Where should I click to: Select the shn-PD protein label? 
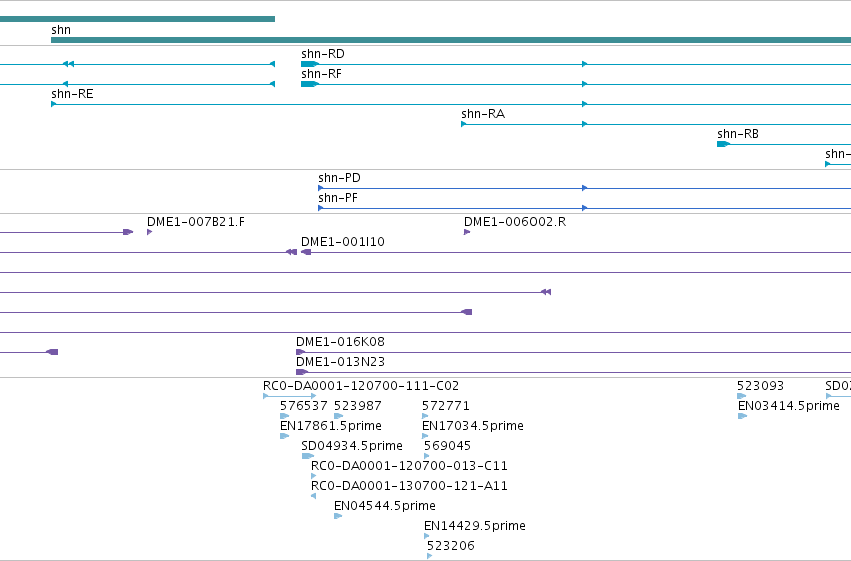(339, 178)
